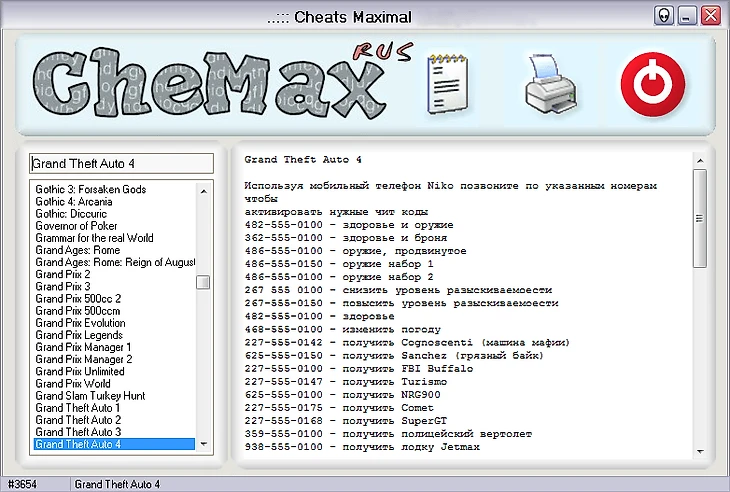Select Governor of Poker from game list
Viewport: 730px width, 492px height.
76,226
